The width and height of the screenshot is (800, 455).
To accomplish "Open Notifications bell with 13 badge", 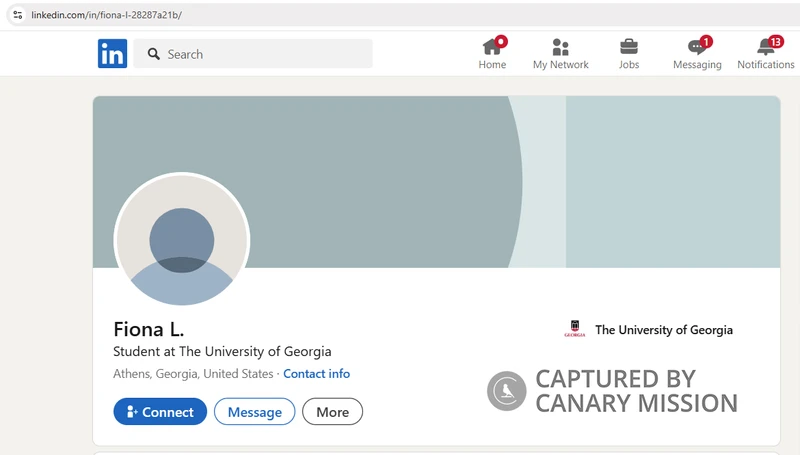I will (765, 53).
